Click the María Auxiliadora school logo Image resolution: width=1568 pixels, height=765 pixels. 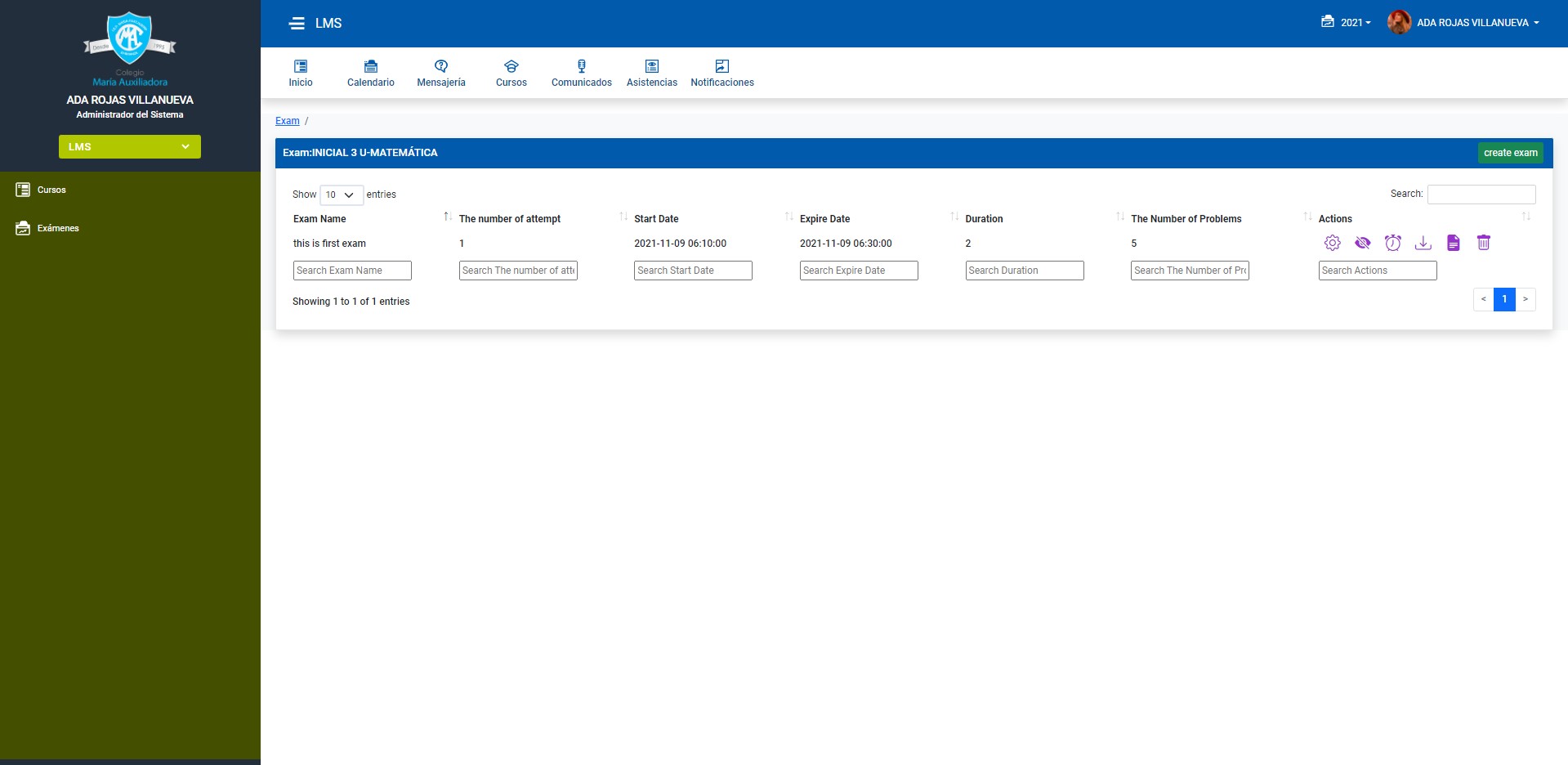point(130,48)
